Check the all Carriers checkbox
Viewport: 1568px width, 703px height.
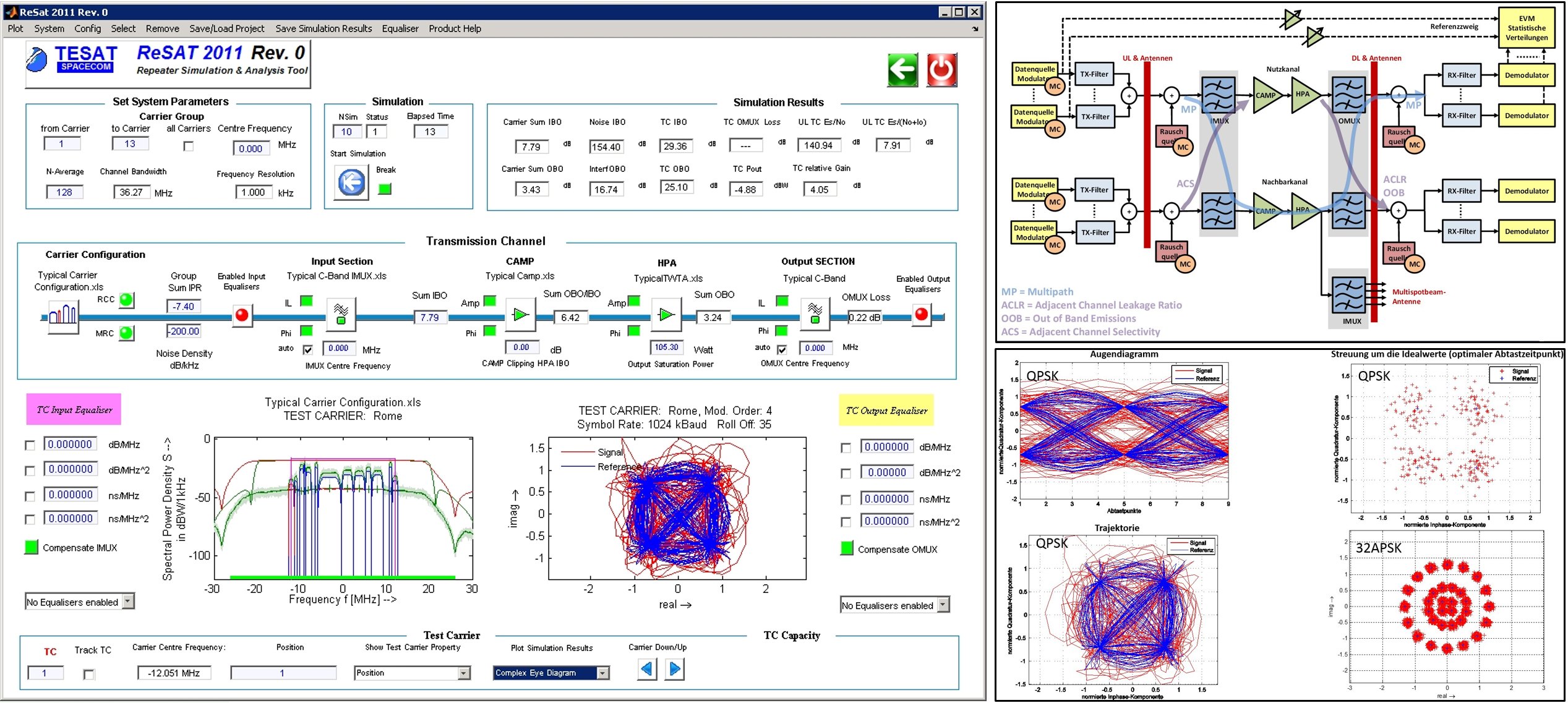[189, 147]
